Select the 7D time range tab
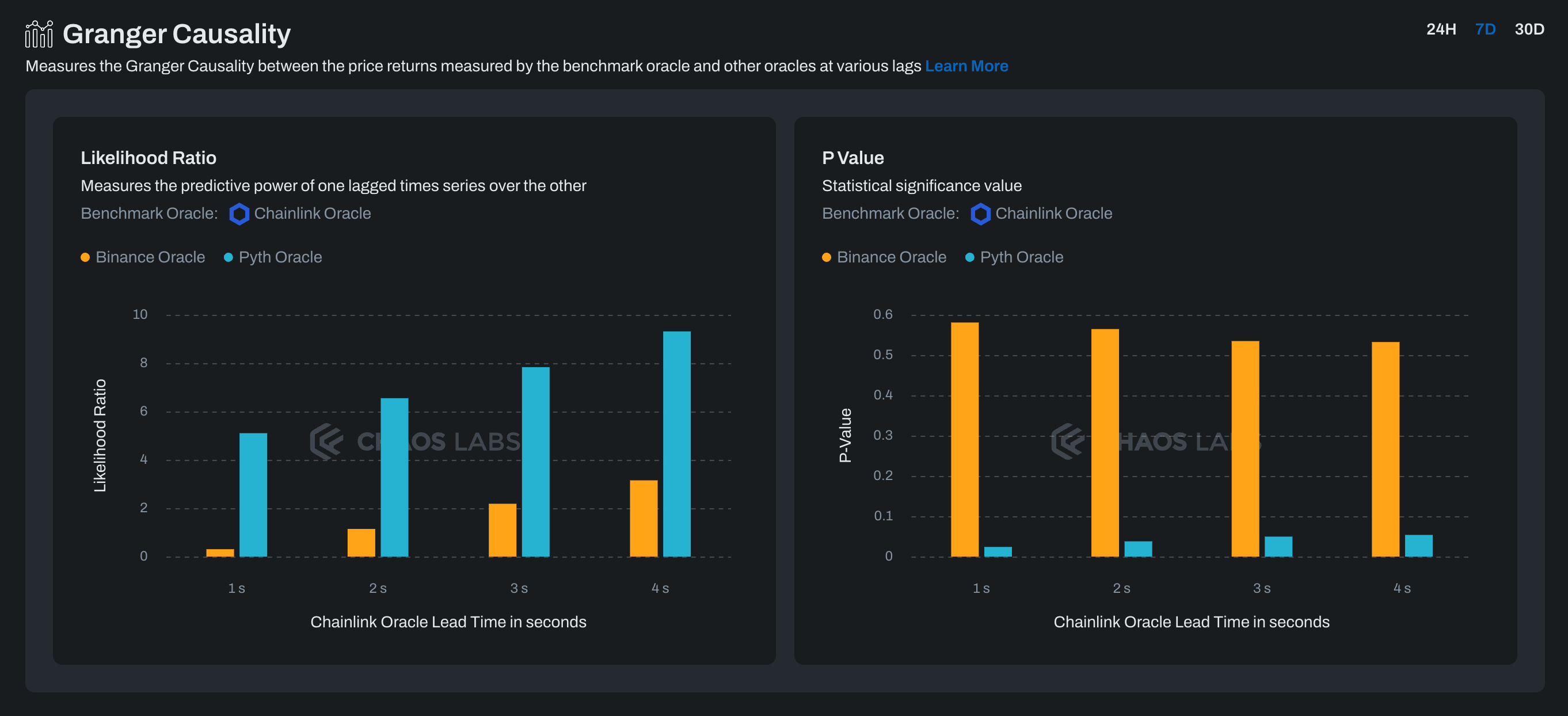The height and width of the screenshot is (716, 1568). pyautogui.click(x=1485, y=29)
